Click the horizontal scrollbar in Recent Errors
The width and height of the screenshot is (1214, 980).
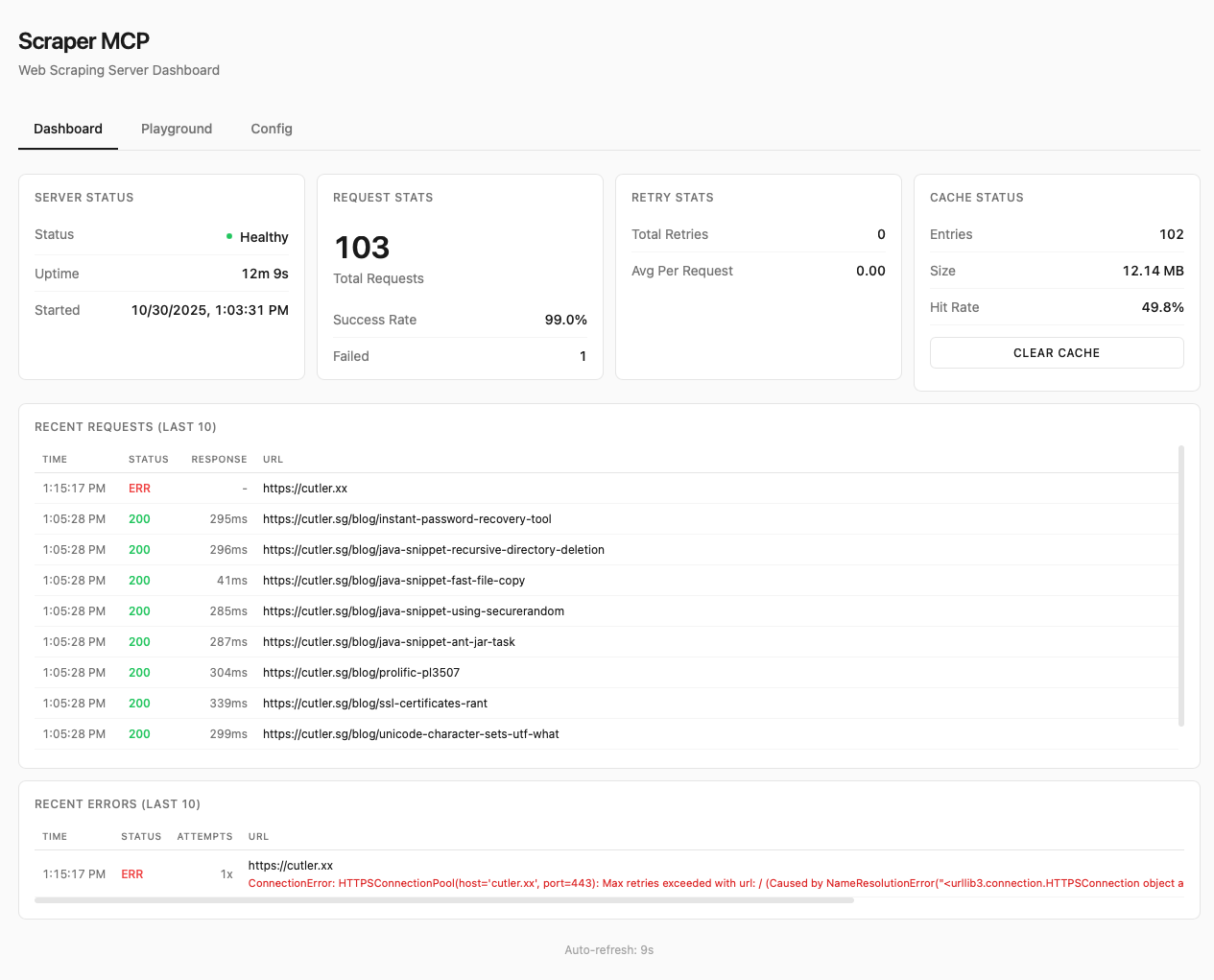click(x=443, y=900)
